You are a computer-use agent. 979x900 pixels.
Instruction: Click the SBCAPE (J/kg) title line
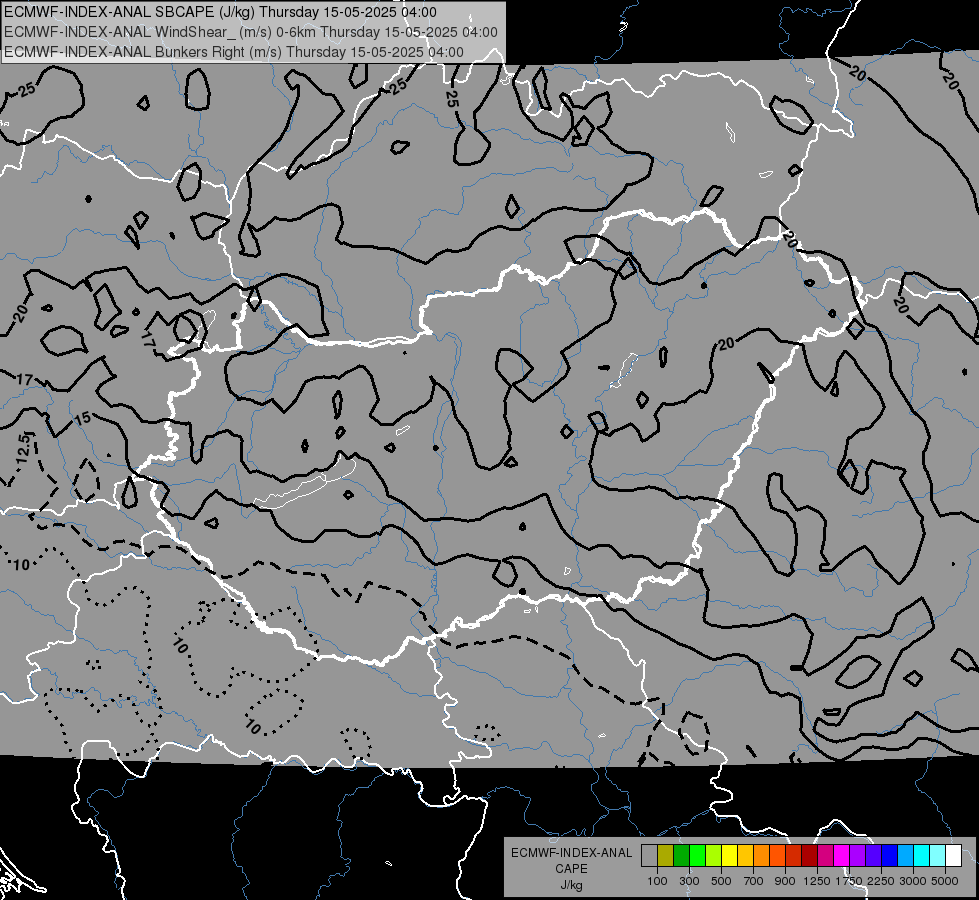pos(220,12)
